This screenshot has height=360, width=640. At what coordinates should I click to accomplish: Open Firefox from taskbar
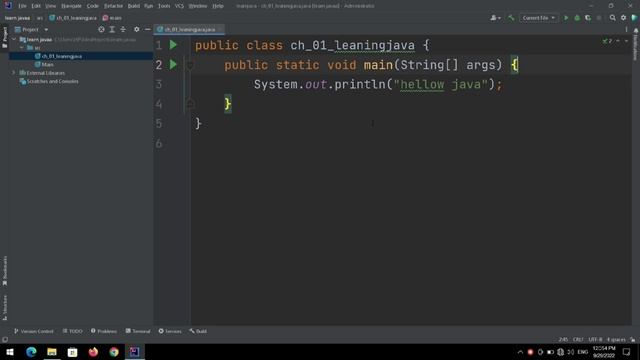tap(93, 352)
